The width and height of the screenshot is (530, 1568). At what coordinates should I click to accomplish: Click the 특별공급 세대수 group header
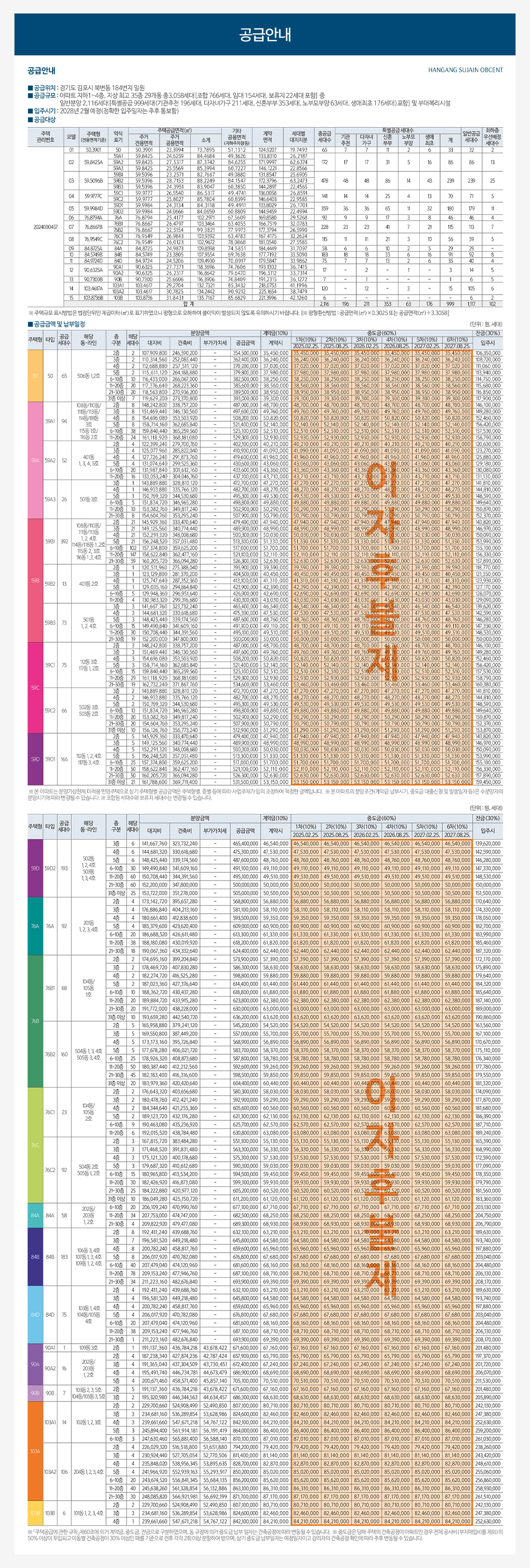(398, 130)
